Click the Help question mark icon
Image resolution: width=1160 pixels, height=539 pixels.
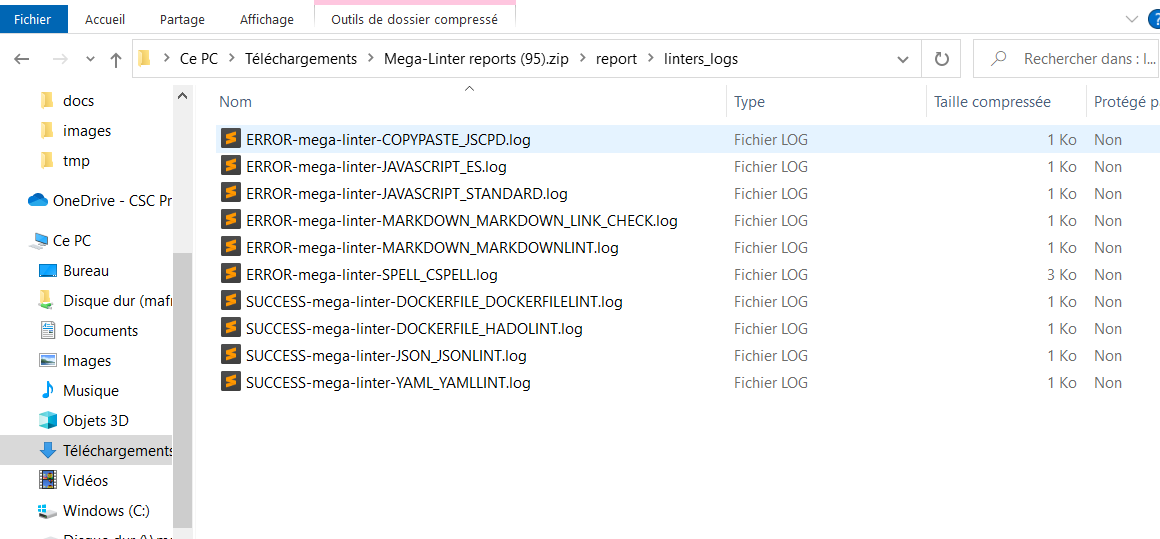click(1154, 19)
